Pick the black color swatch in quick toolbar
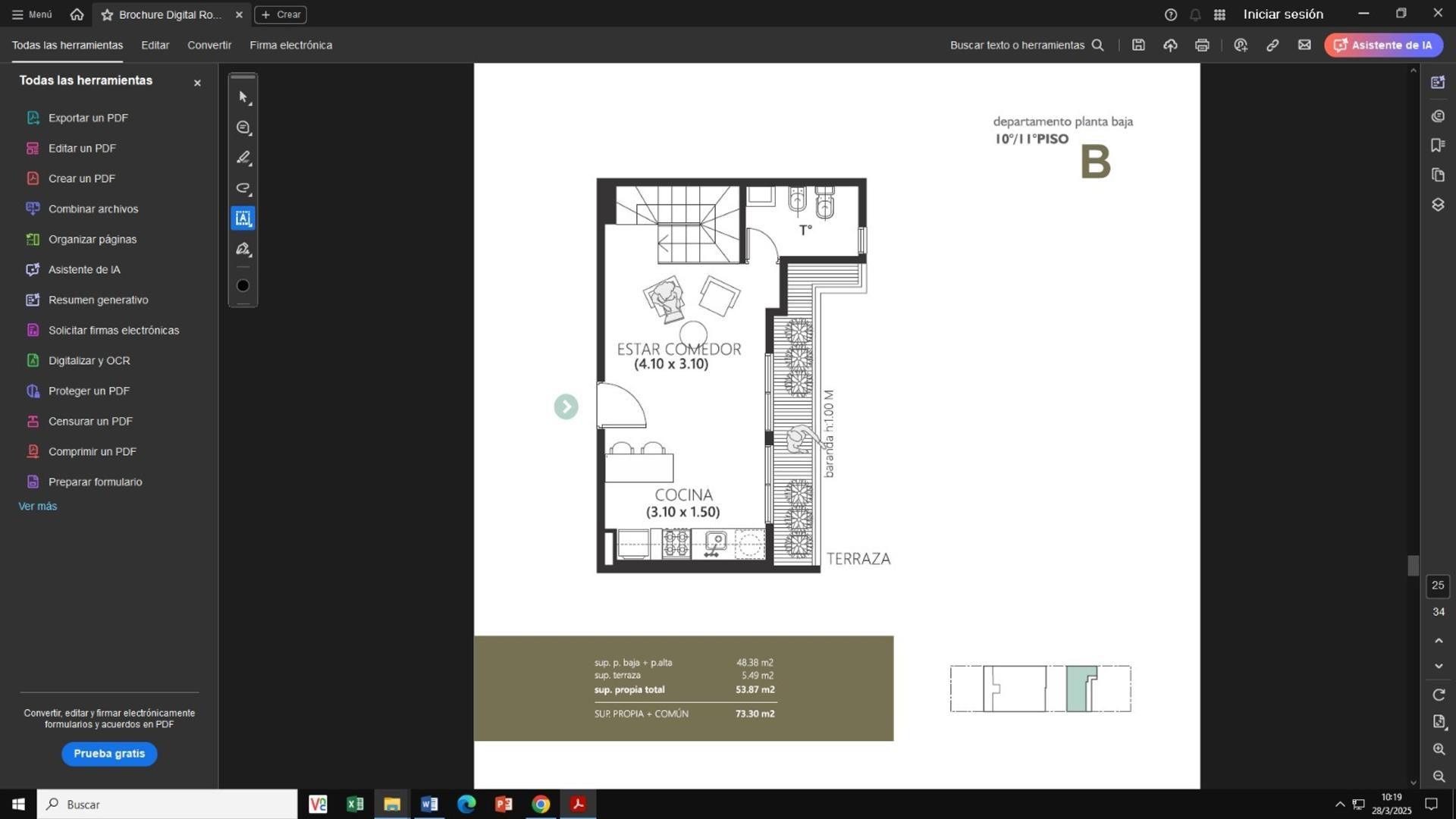Viewport: 1456px width, 819px height. point(243,286)
